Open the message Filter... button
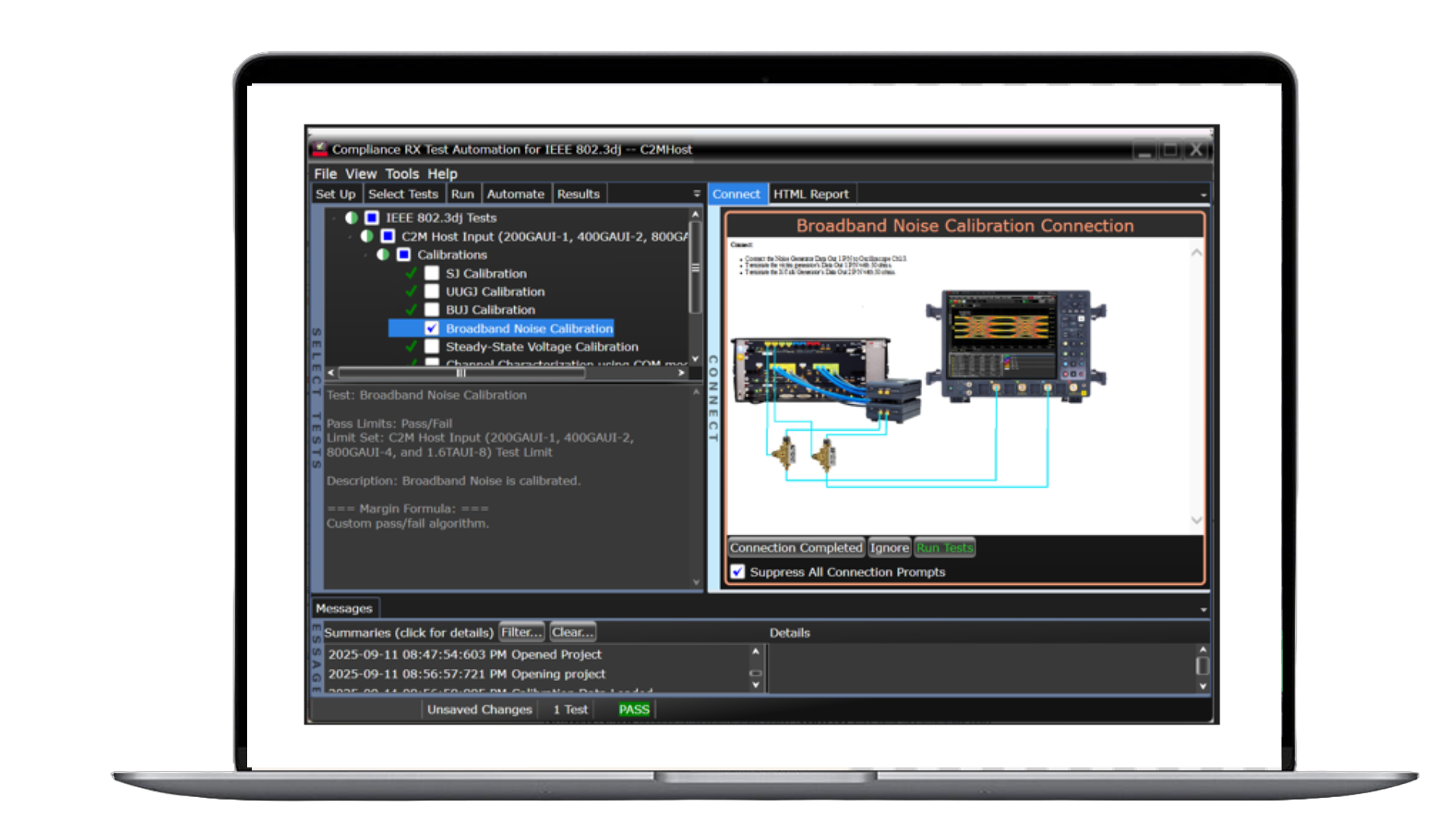This screenshot has width=1456, height=819. 522,632
